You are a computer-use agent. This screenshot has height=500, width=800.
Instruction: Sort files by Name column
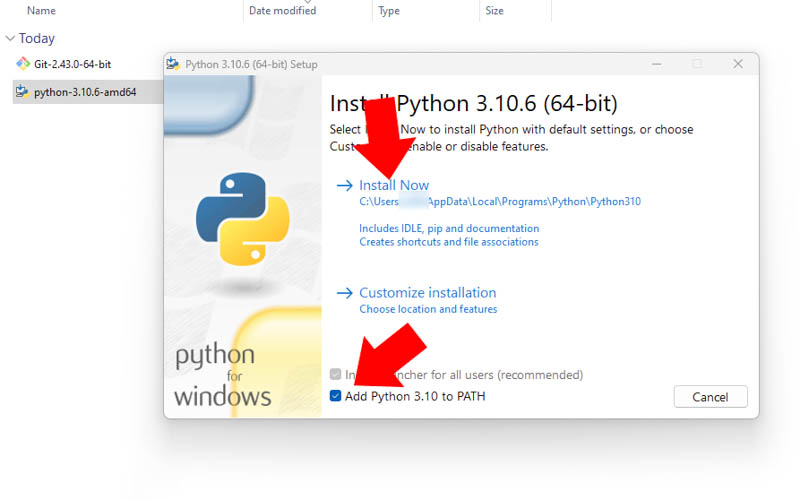[x=41, y=11]
